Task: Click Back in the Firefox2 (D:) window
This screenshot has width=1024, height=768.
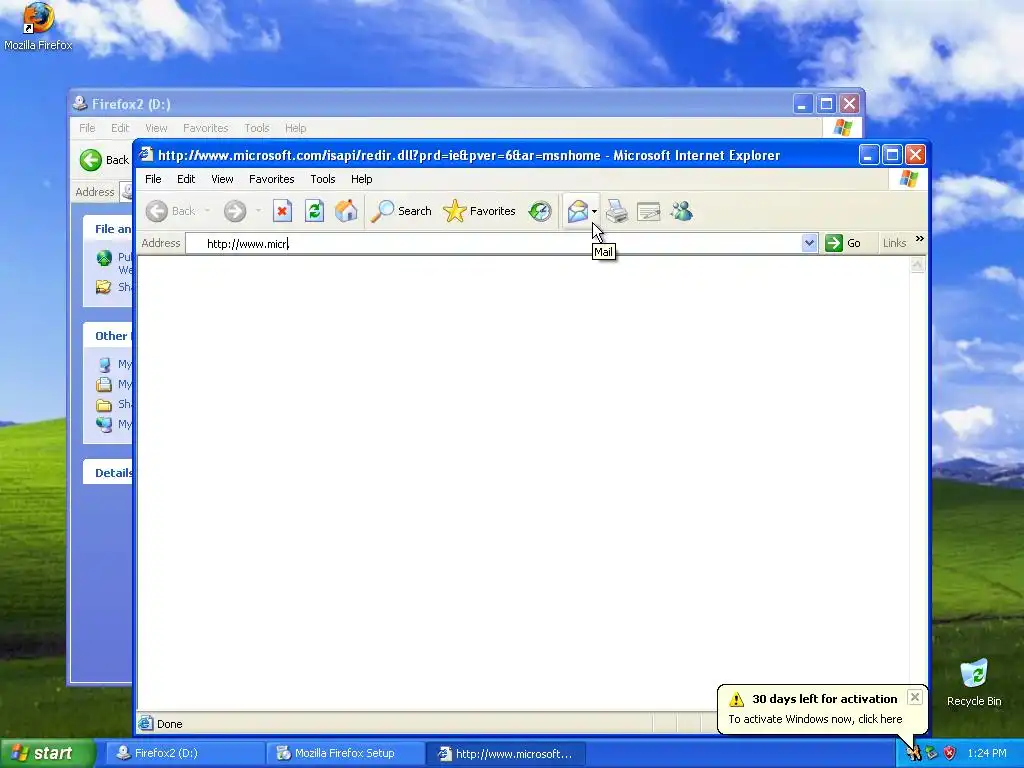Action: pos(104,160)
